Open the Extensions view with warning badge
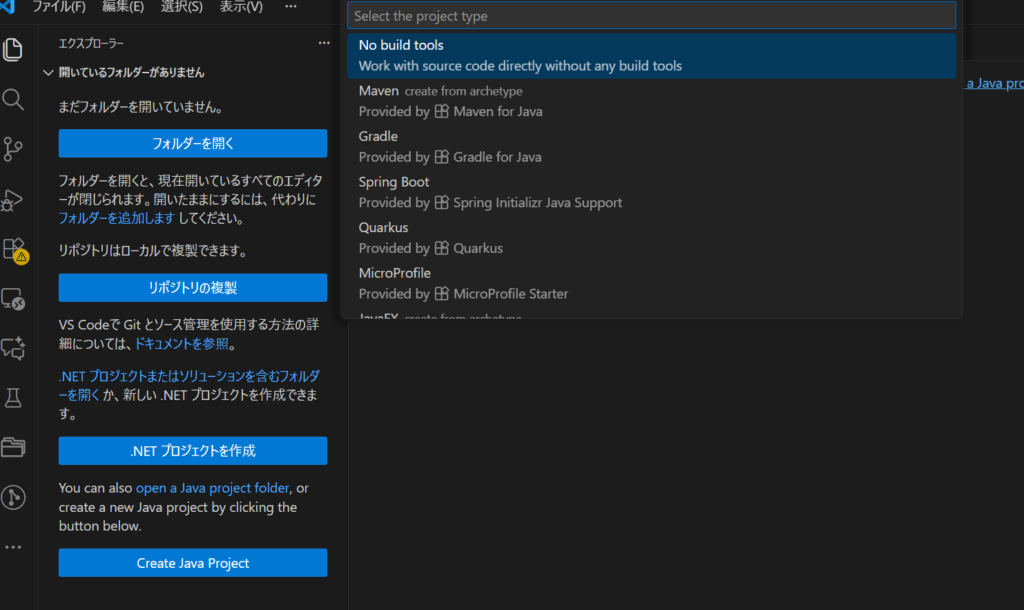 14,249
